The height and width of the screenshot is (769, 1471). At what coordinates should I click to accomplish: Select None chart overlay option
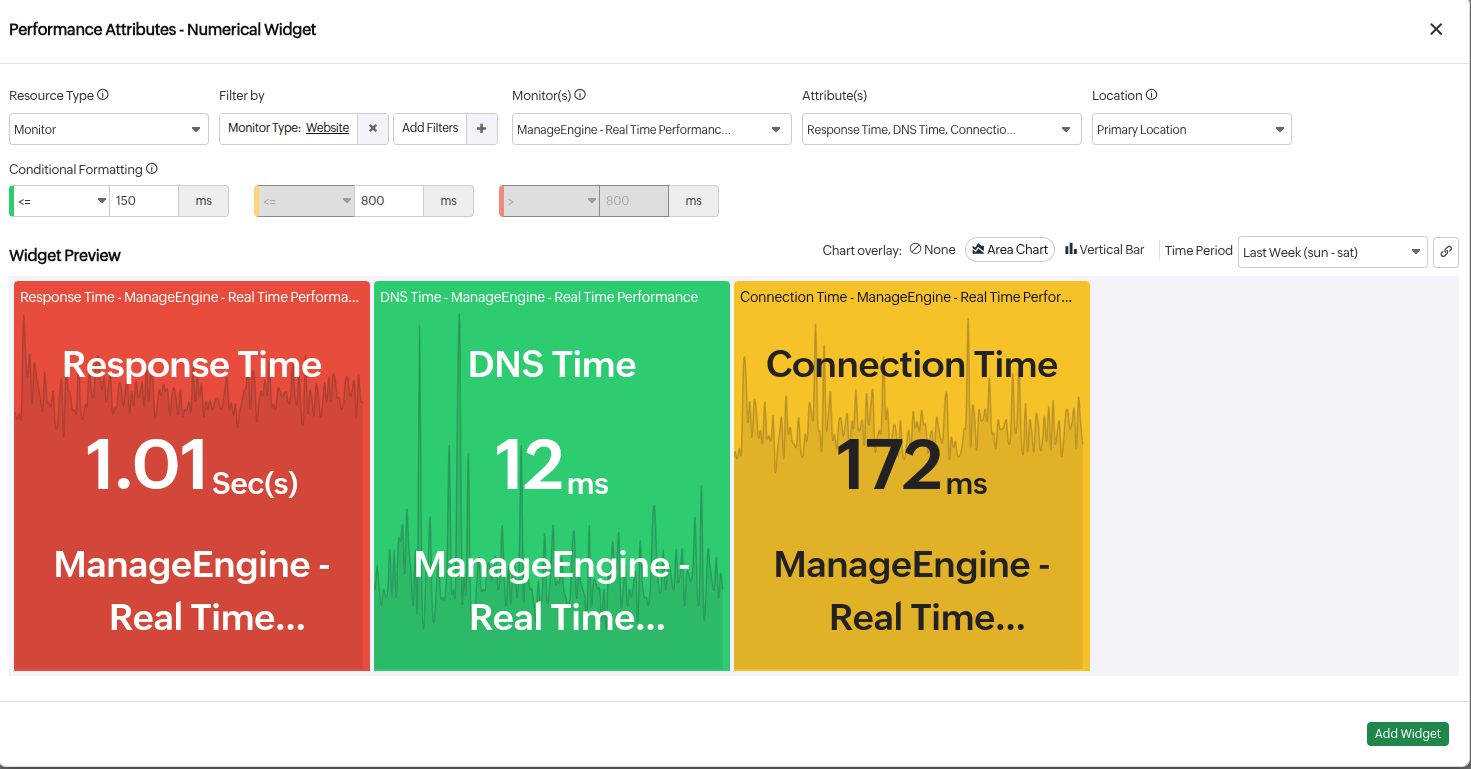click(x=932, y=250)
